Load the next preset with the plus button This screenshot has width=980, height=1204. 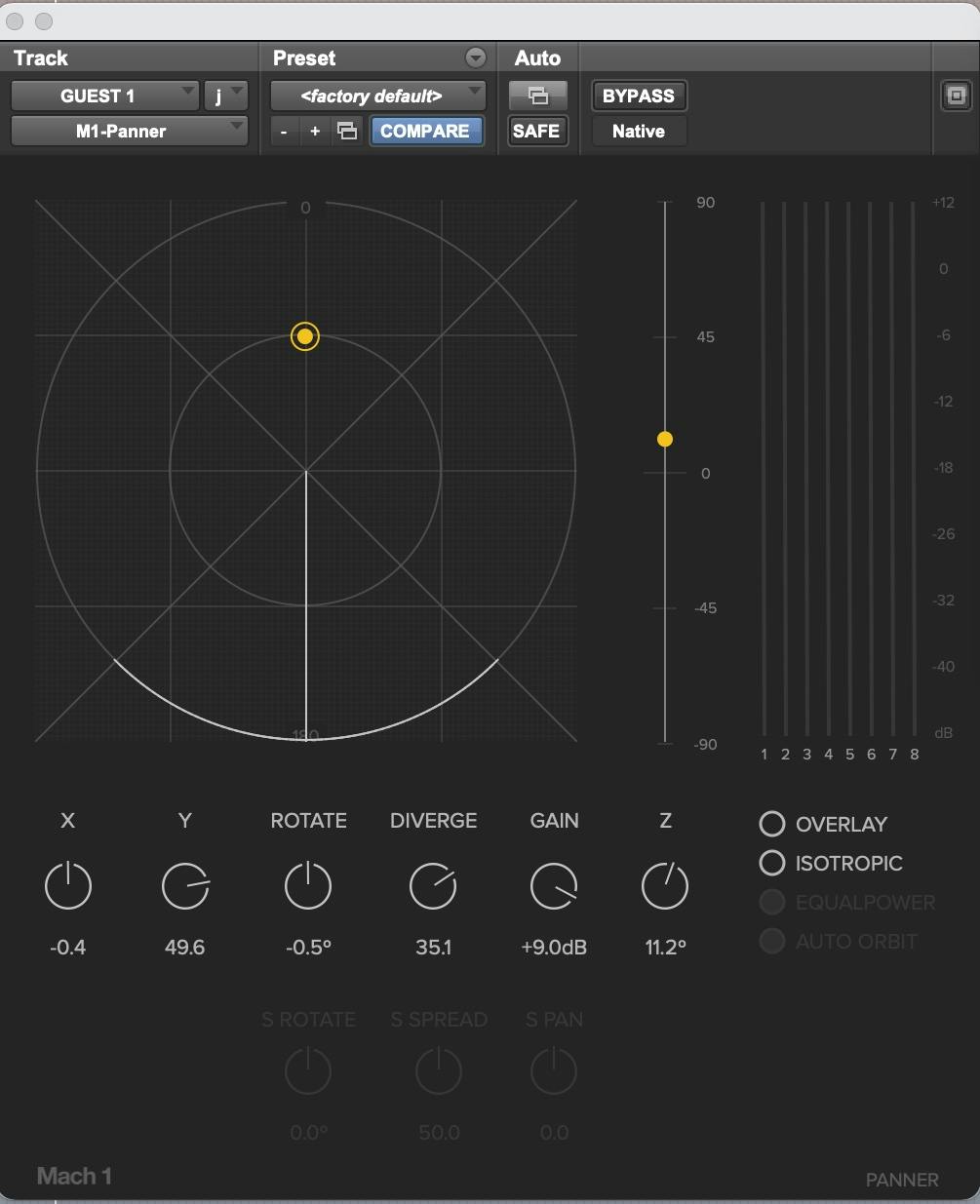click(313, 130)
